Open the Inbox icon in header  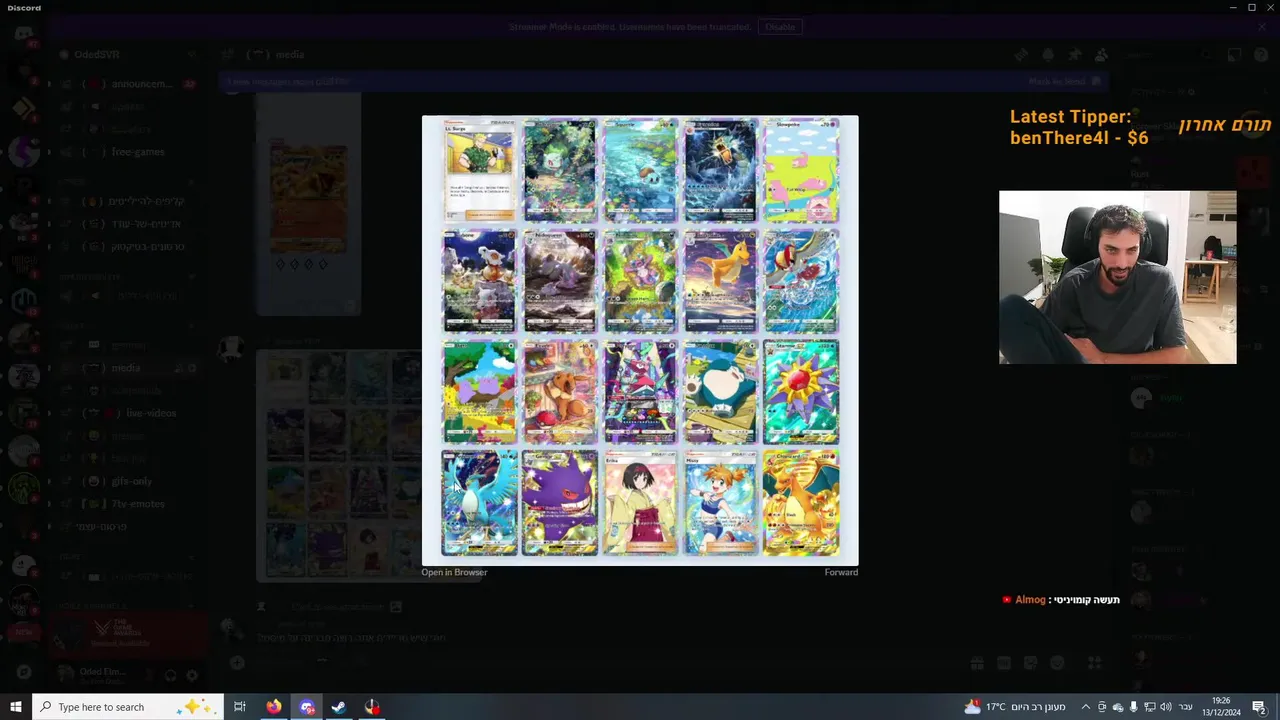click(x=1235, y=55)
